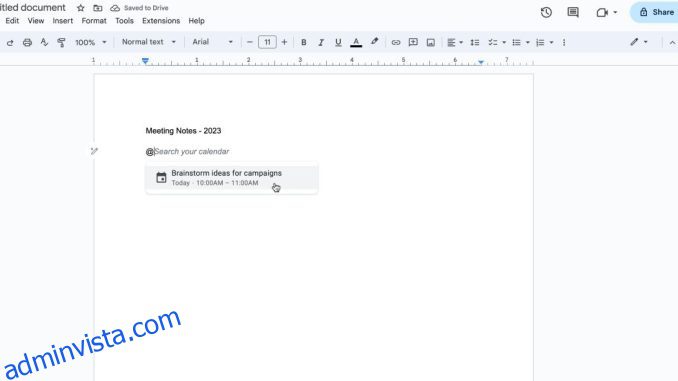Click the insert image icon
Image resolution: width=678 pixels, height=381 pixels.
pyautogui.click(x=431, y=42)
